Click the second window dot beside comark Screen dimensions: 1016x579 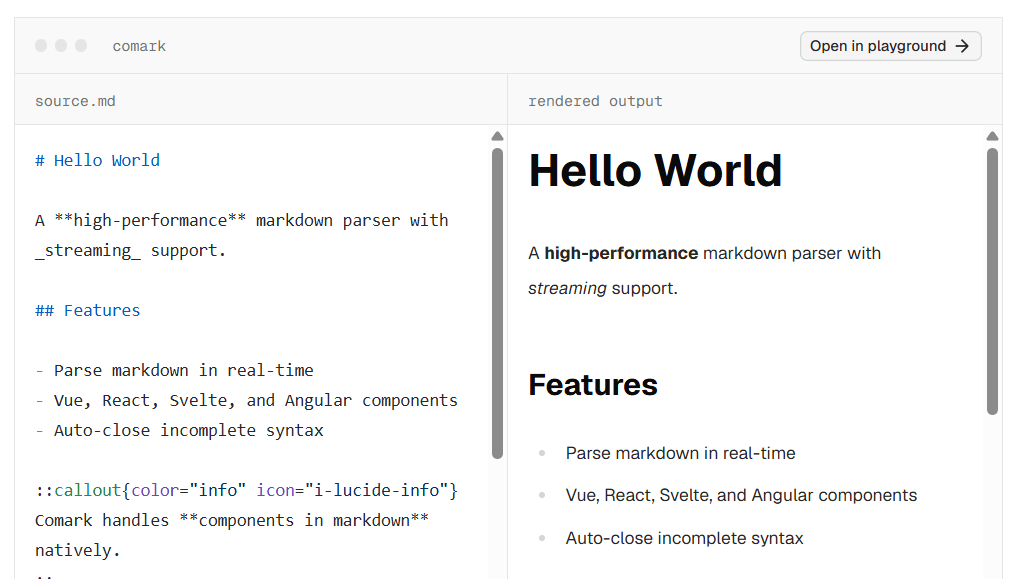pyautogui.click(x=61, y=45)
